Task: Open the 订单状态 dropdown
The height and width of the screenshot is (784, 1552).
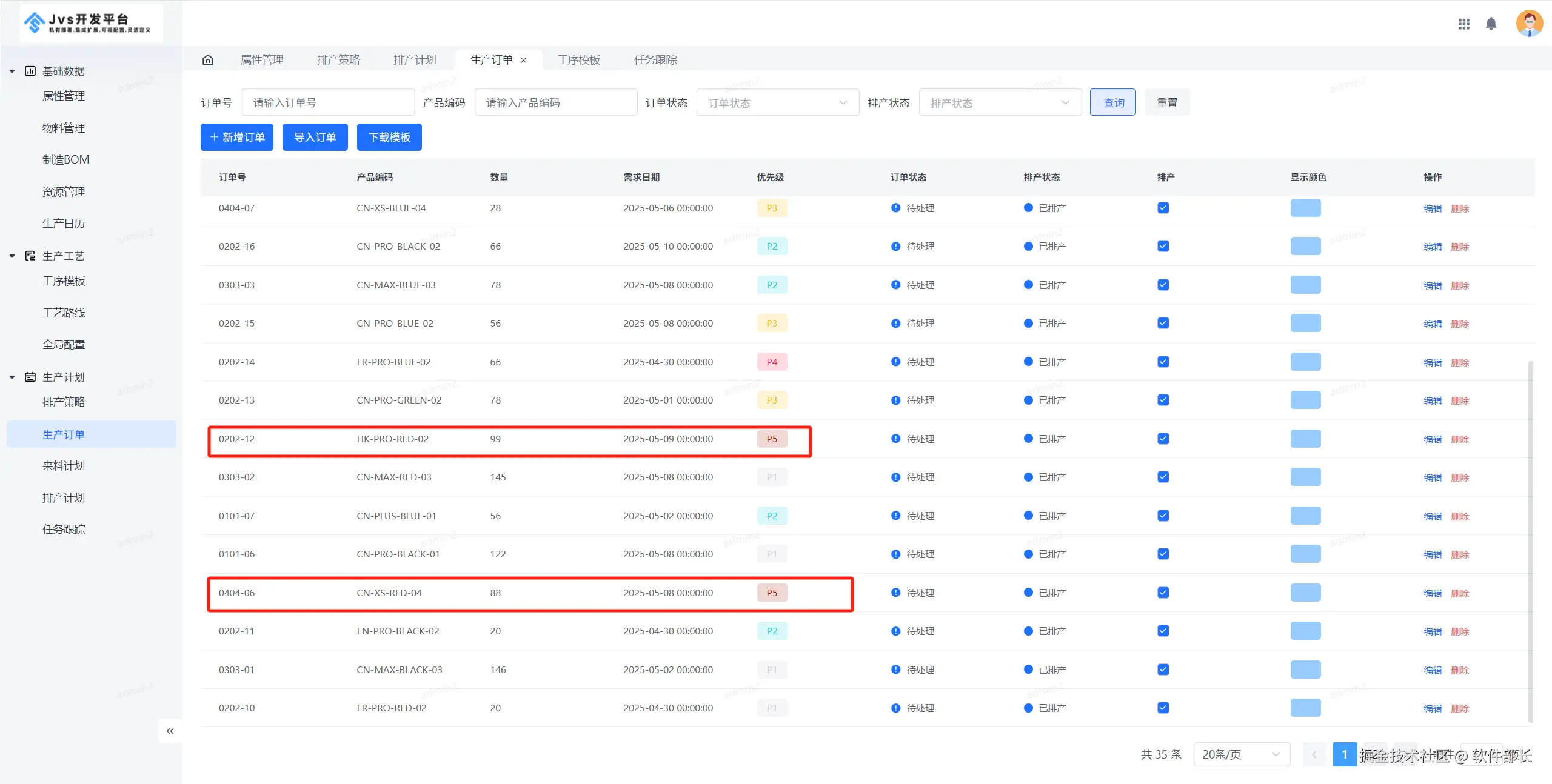Action: coord(777,102)
